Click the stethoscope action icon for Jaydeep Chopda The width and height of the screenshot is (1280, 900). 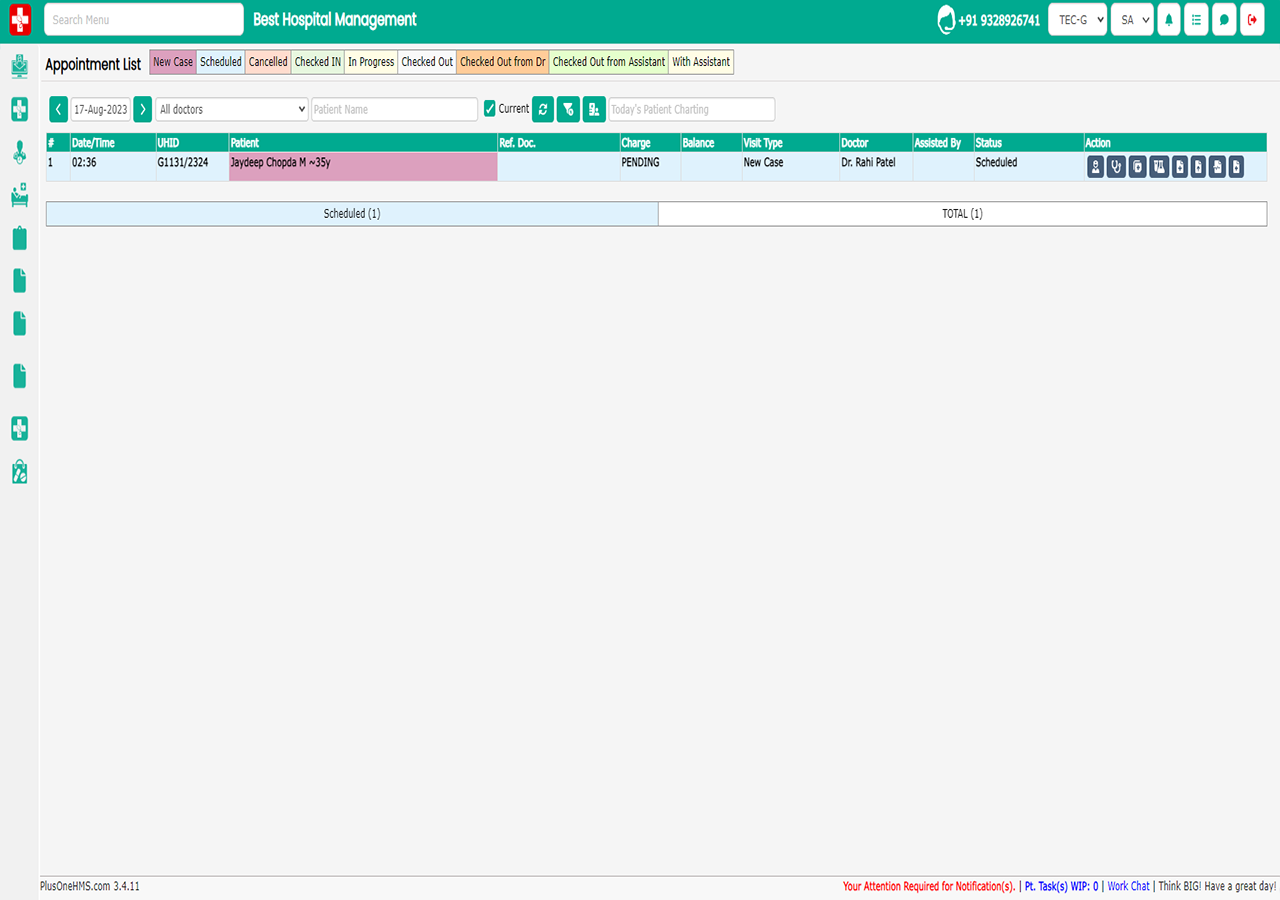pos(1117,168)
